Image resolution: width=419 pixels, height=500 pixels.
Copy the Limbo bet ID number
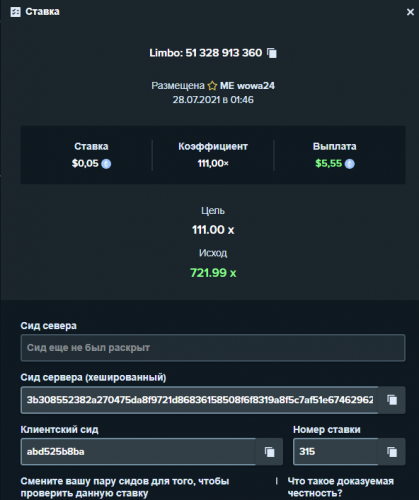click(272, 53)
